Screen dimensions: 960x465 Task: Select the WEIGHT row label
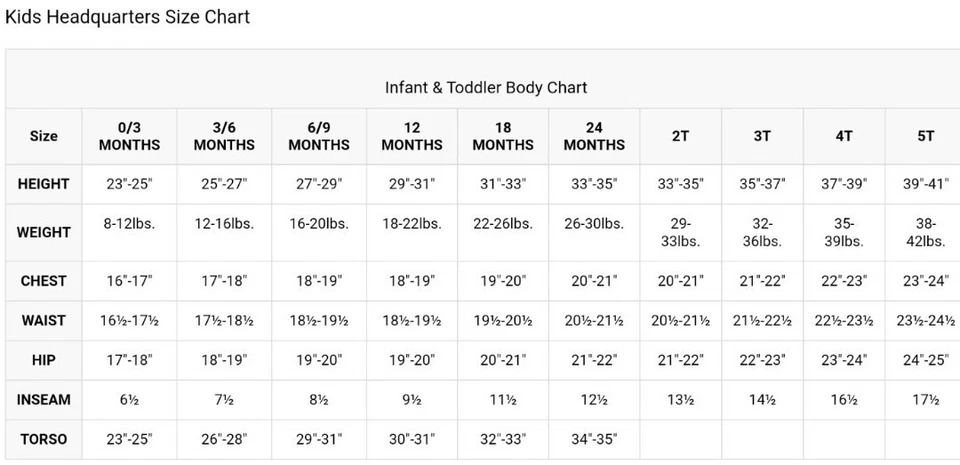point(44,232)
